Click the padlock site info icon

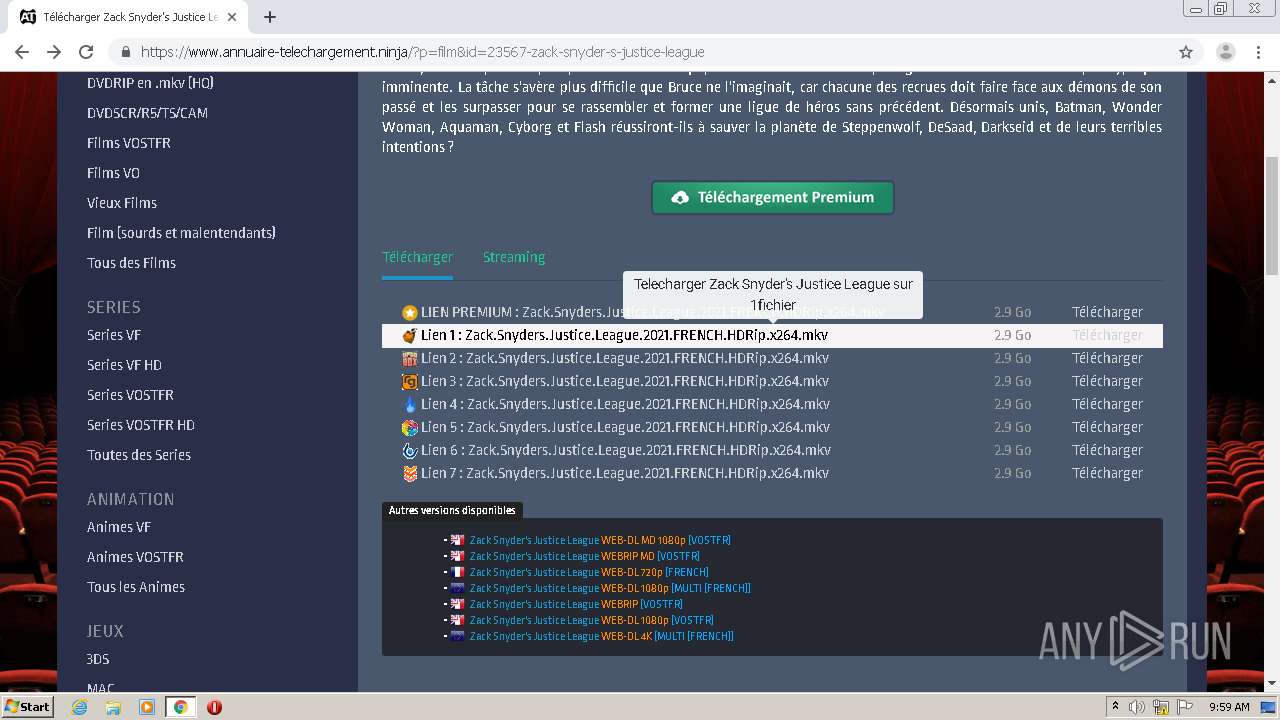click(126, 52)
